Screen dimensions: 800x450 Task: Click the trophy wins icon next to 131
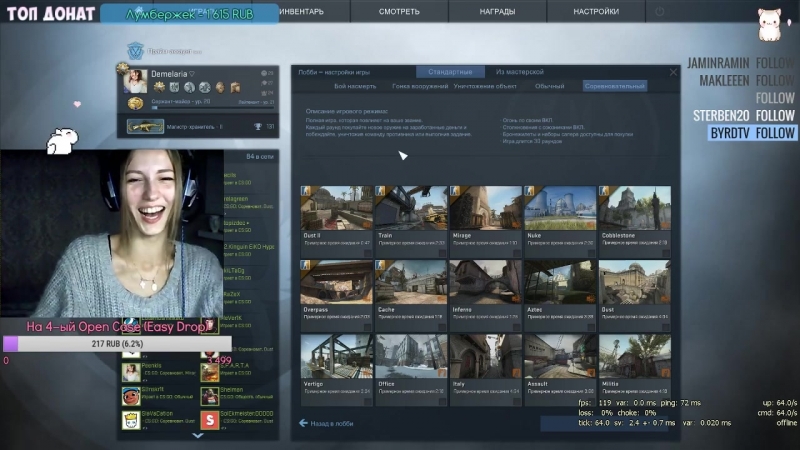[x=258, y=127]
